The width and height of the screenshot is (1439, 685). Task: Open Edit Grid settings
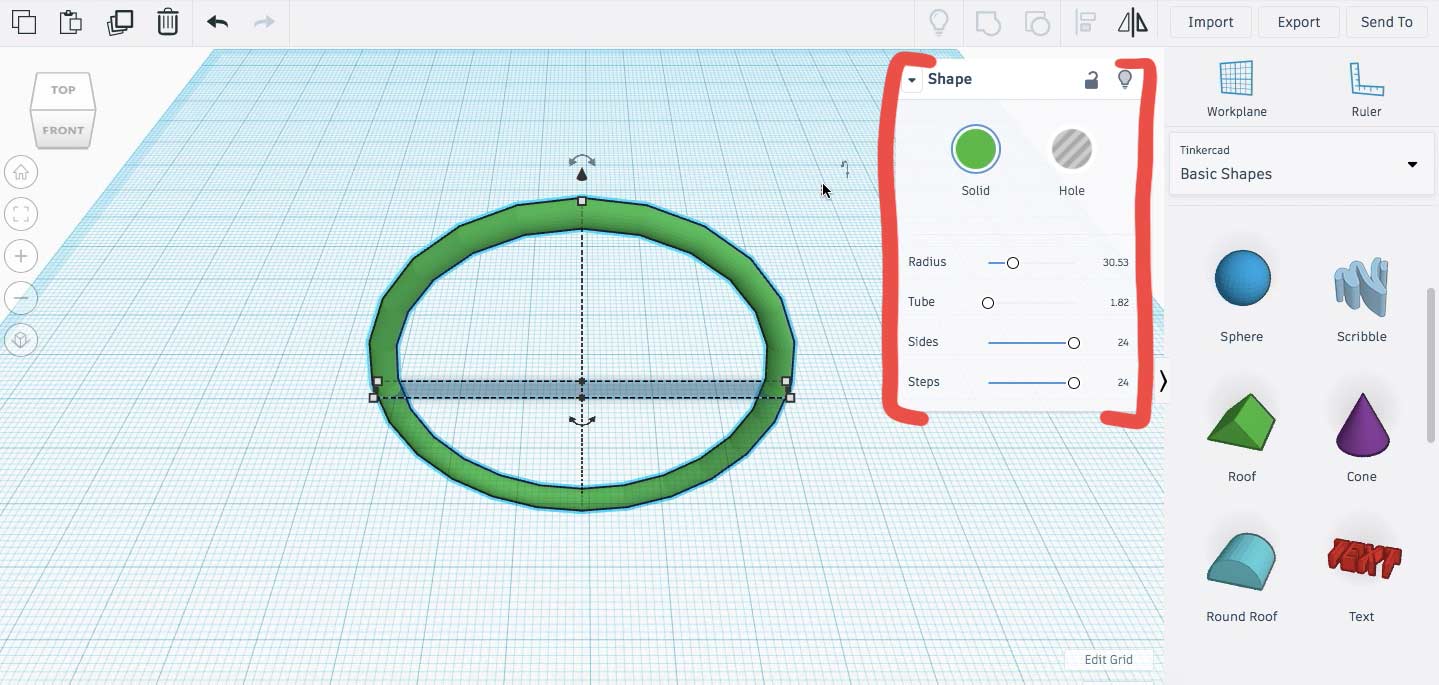pos(1108,659)
